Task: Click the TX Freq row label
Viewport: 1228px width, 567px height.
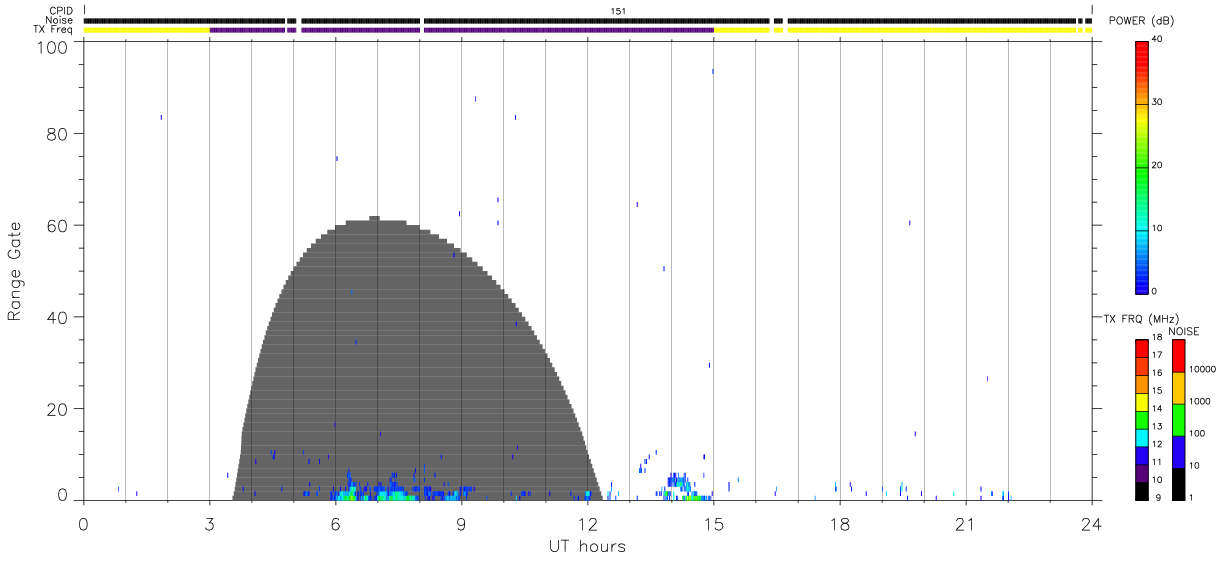Action: coord(54,30)
